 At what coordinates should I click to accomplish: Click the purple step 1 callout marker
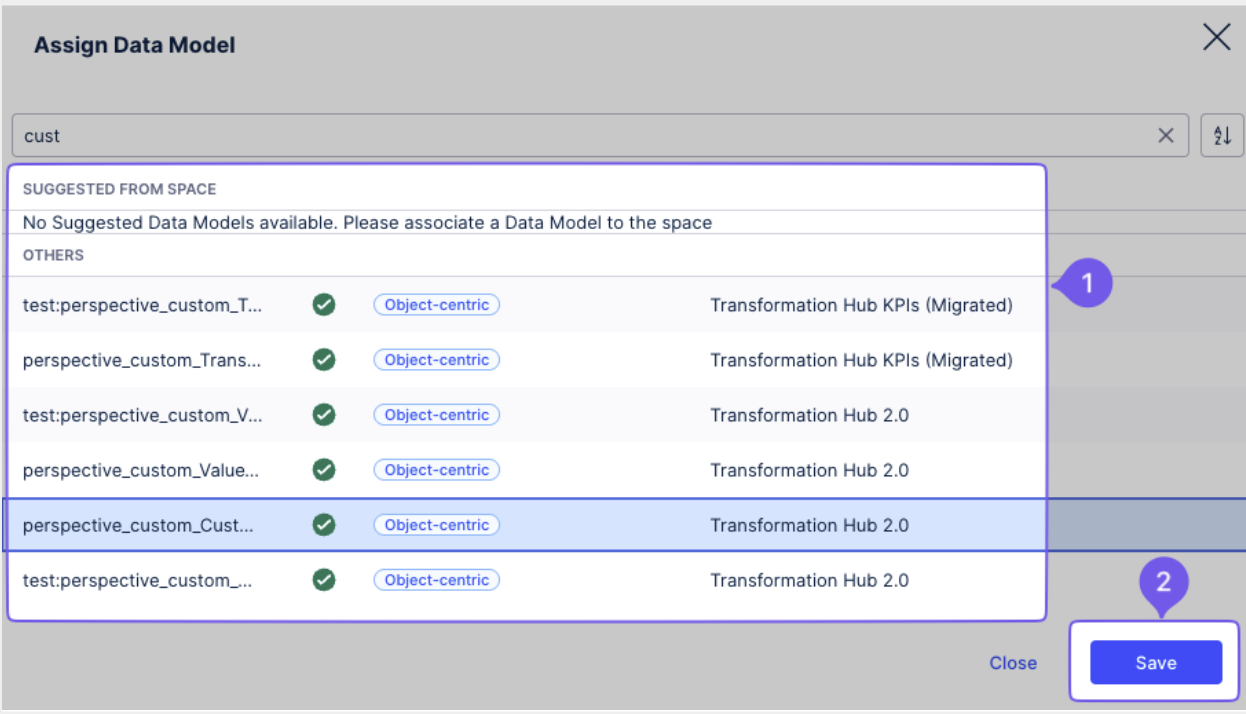[1088, 284]
